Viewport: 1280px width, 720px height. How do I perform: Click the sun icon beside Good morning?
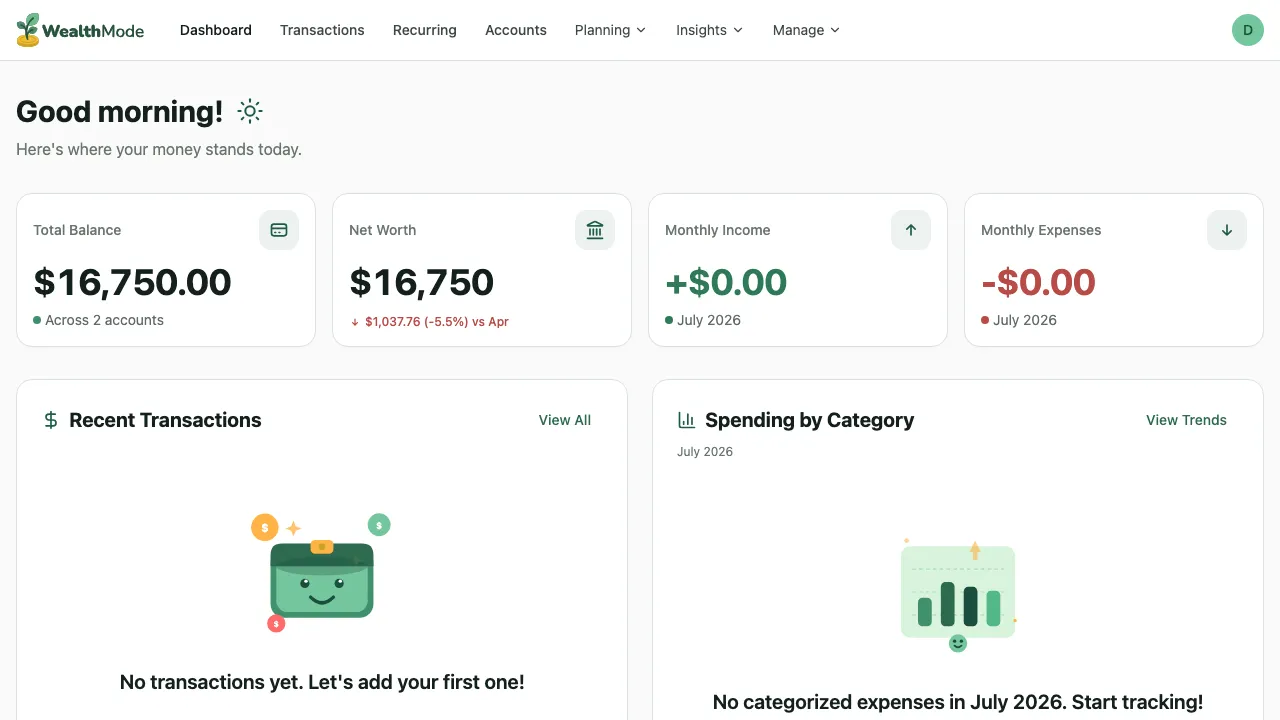250,111
